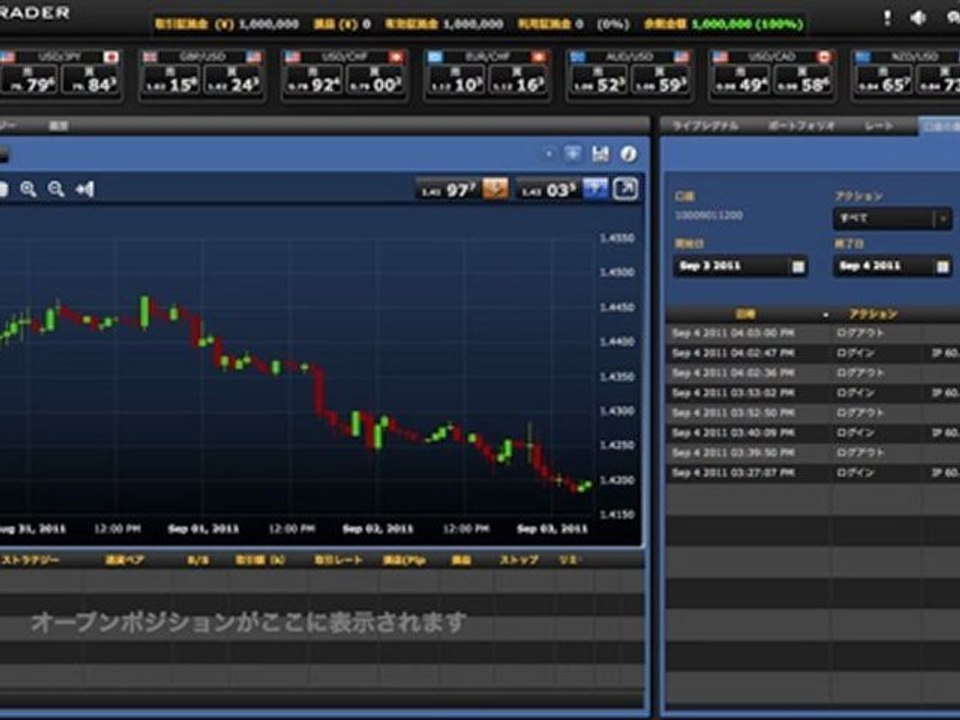This screenshot has height=720, width=960.
Task: Select log row Sep 4 2011 03:53:02 PM
Action: [813, 393]
